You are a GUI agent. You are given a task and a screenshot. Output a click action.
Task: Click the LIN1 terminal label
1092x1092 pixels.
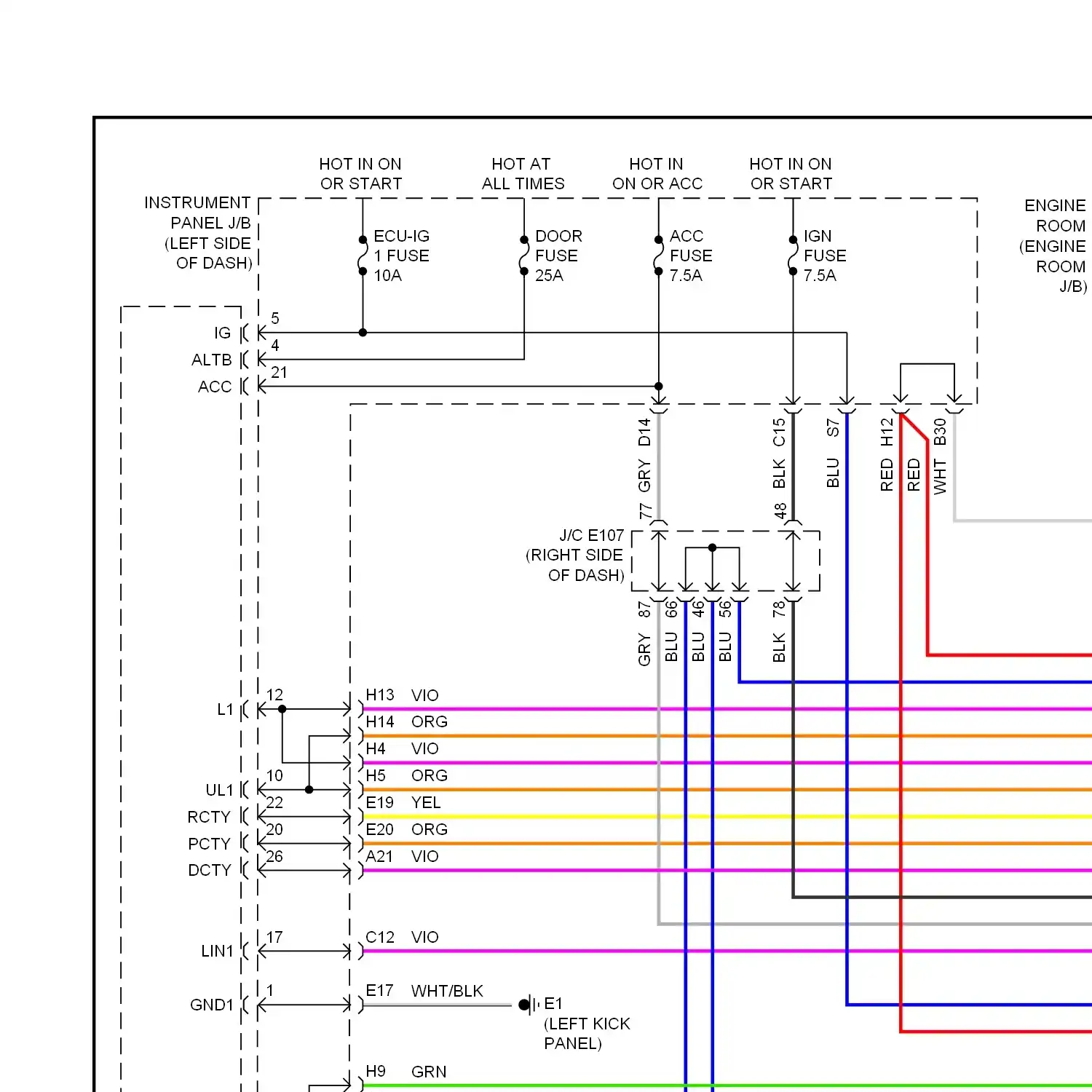coord(217,951)
